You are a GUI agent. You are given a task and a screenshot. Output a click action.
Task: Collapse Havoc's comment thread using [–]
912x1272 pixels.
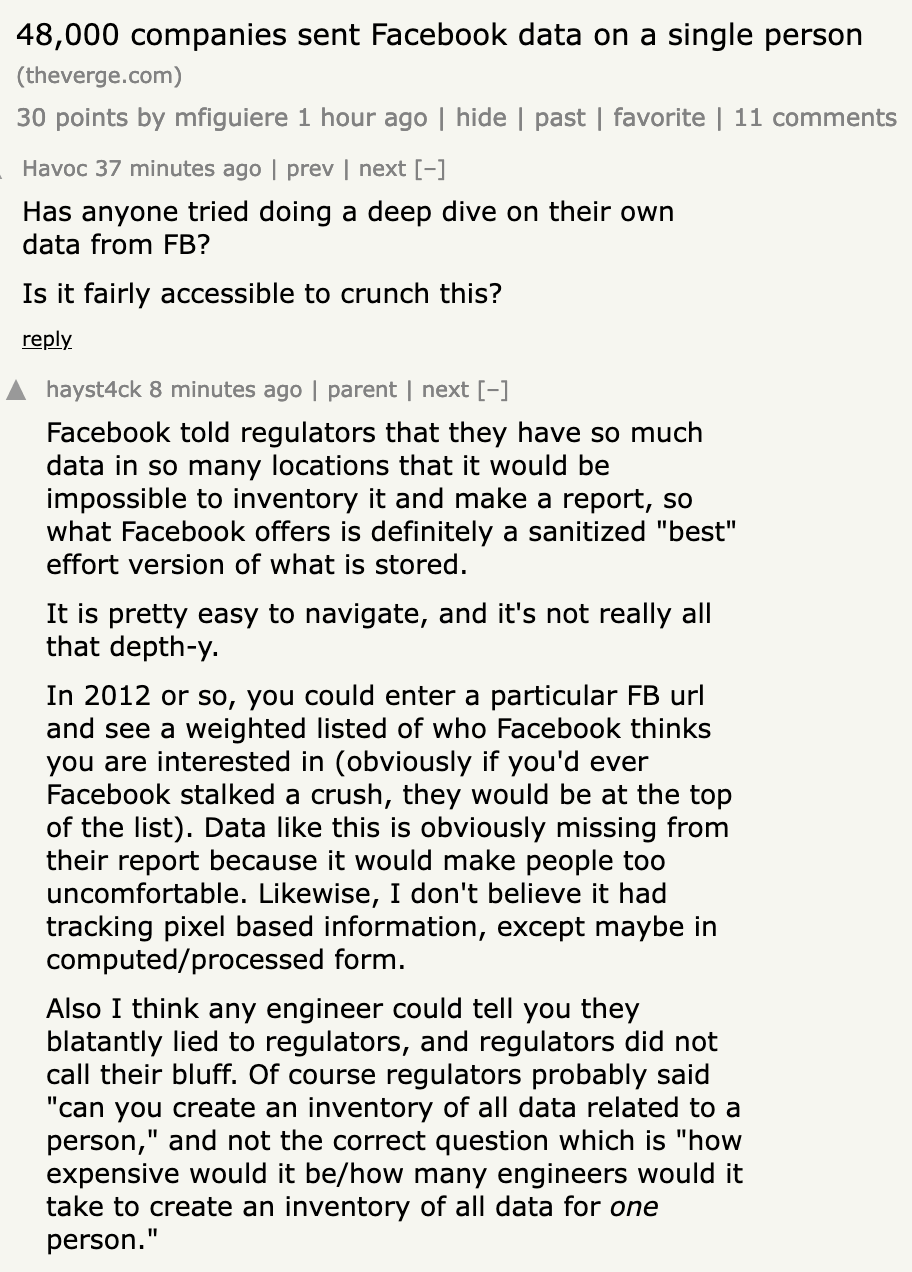click(x=430, y=168)
